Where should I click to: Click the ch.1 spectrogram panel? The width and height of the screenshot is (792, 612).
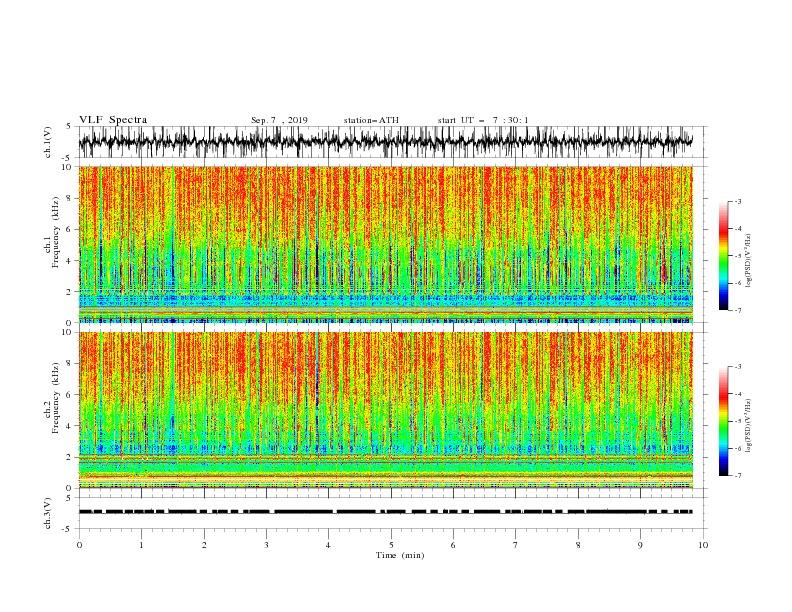pos(385,244)
